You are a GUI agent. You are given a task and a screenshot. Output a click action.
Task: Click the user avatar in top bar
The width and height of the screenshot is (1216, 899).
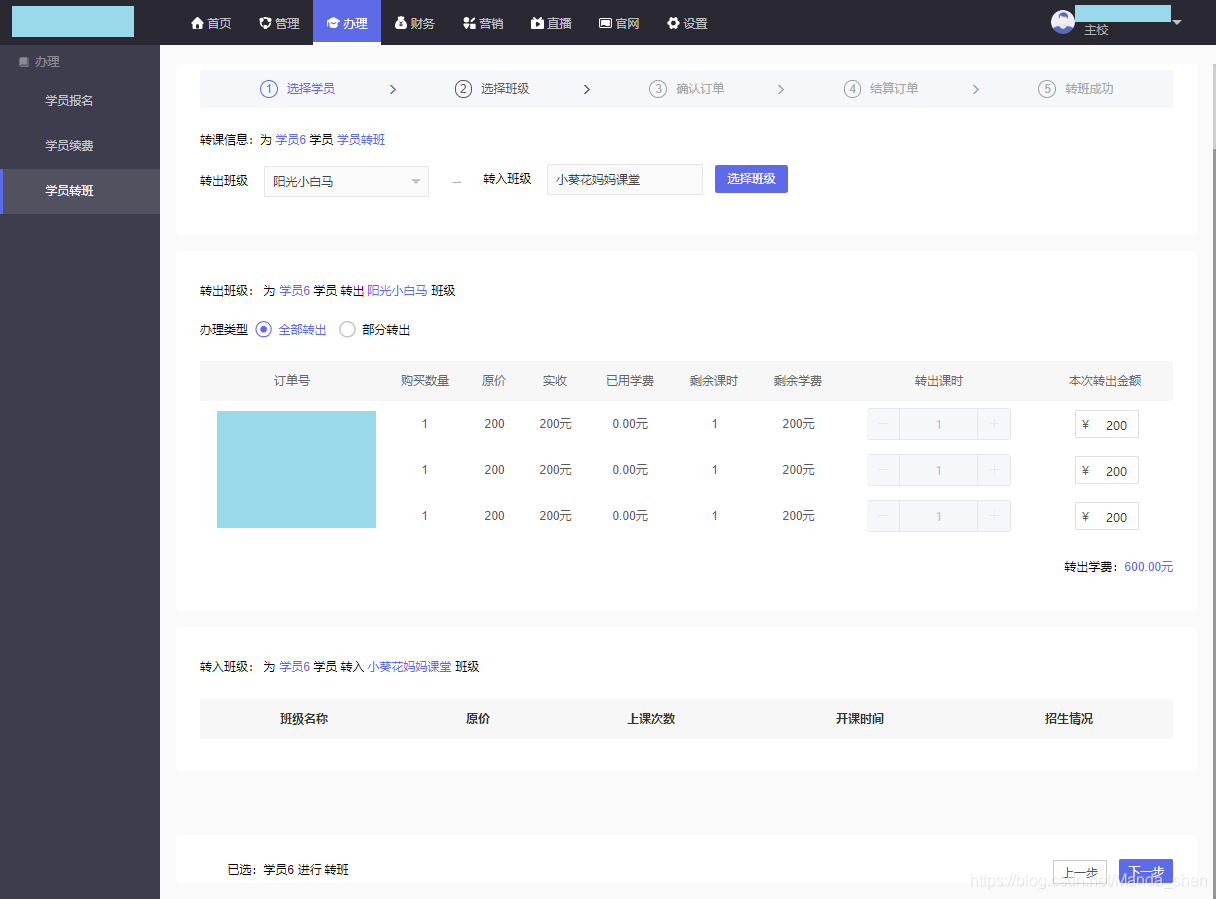[x=1062, y=20]
